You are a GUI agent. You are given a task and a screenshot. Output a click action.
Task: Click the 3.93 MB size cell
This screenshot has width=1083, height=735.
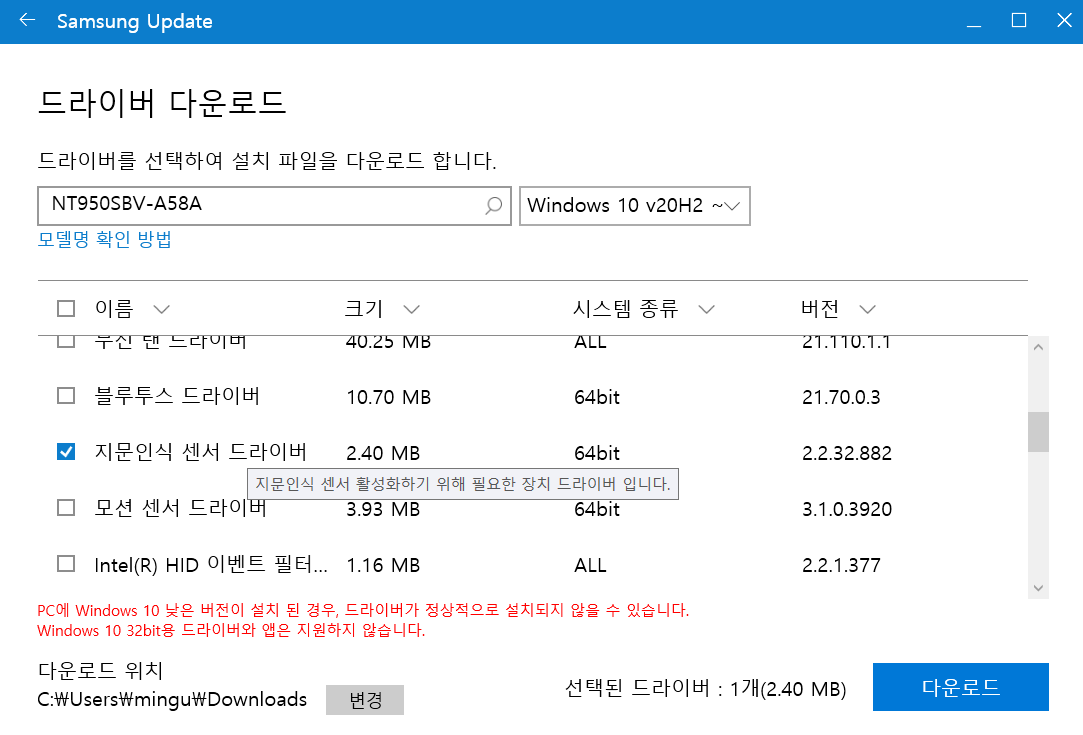pos(383,509)
